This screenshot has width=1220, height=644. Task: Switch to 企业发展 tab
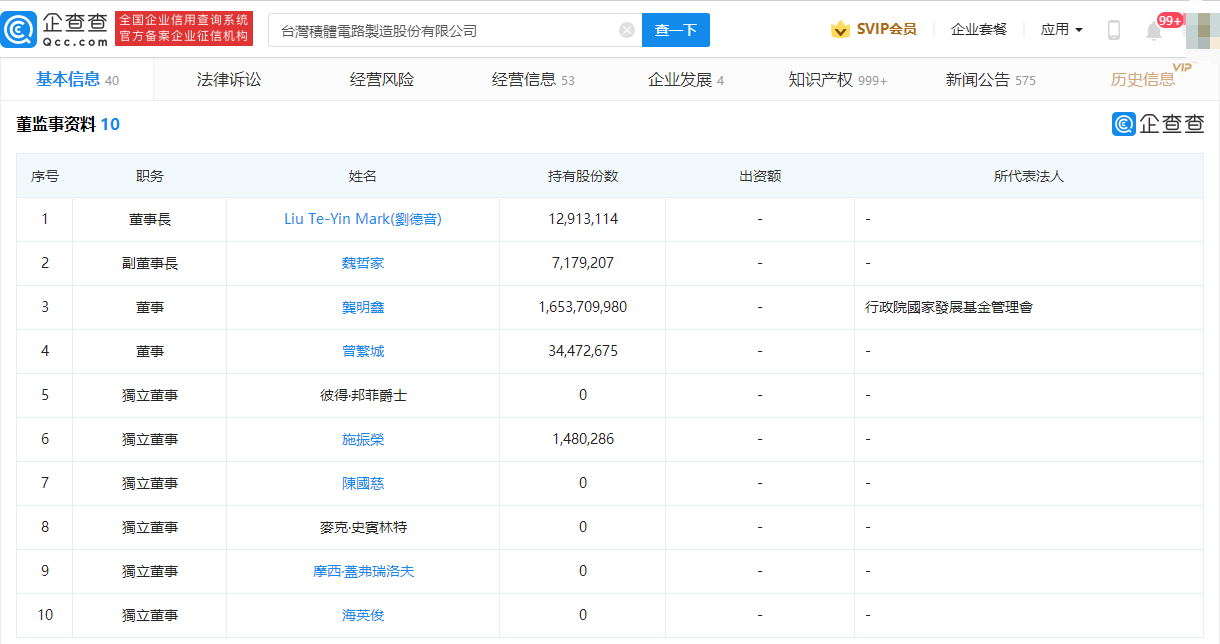click(686, 79)
